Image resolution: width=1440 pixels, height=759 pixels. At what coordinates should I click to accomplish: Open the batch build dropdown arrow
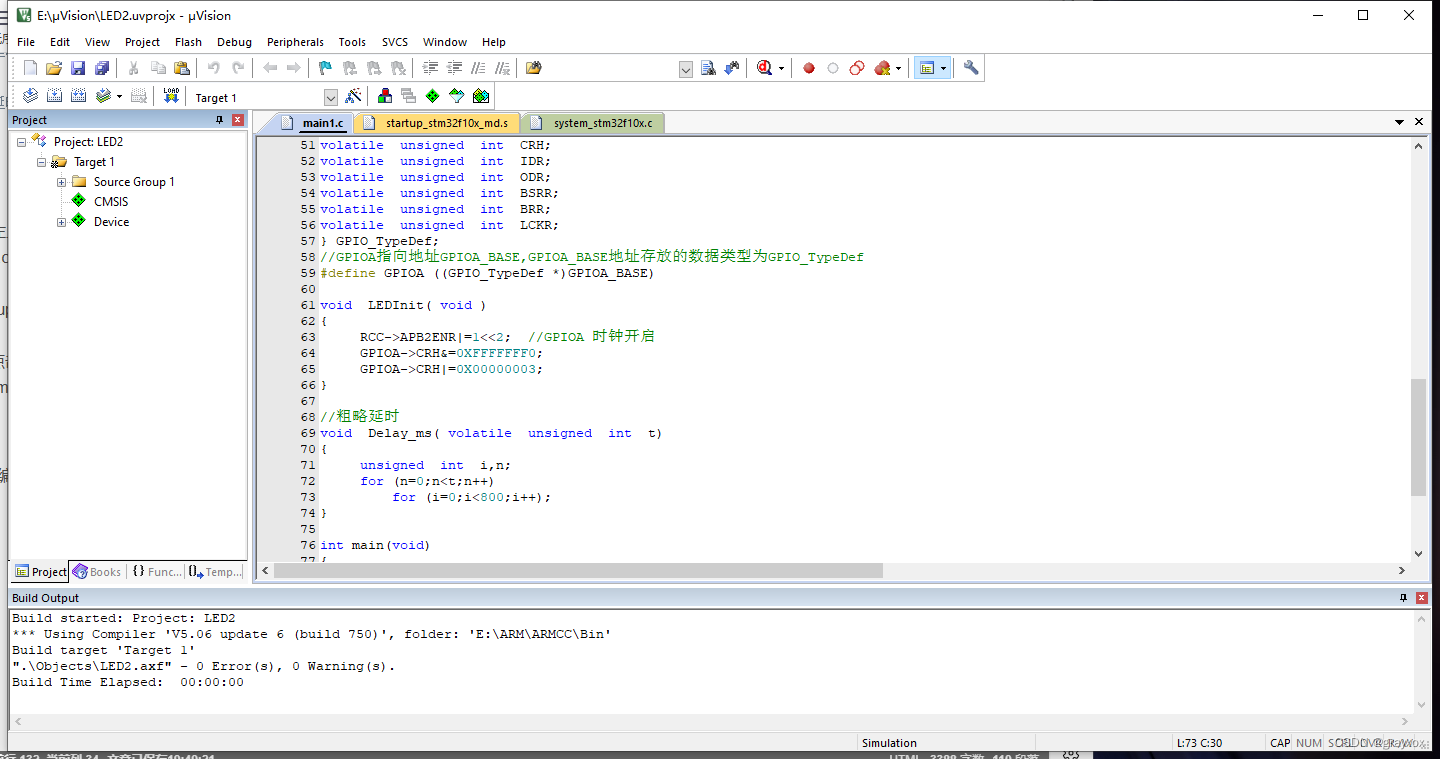coord(119,97)
